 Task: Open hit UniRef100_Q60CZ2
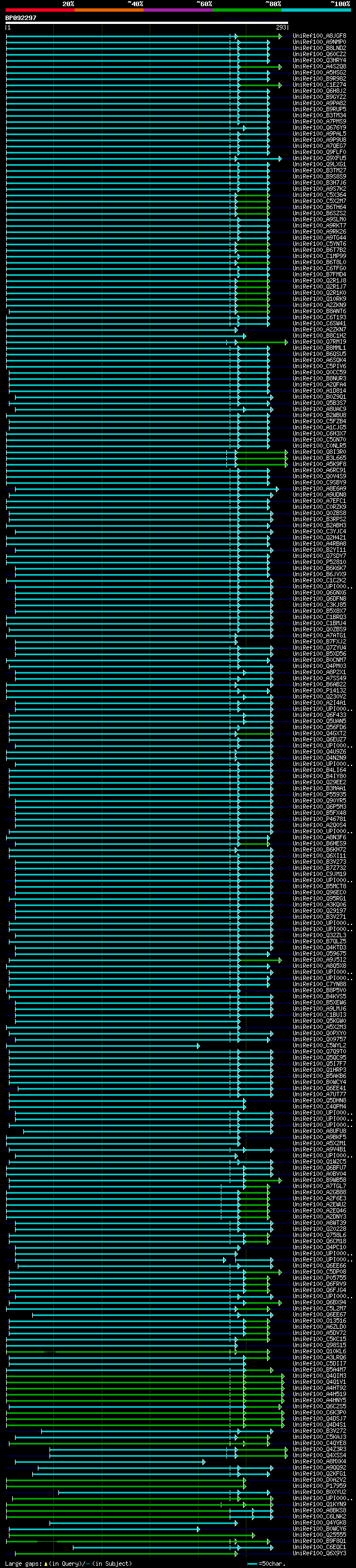pos(319,54)
